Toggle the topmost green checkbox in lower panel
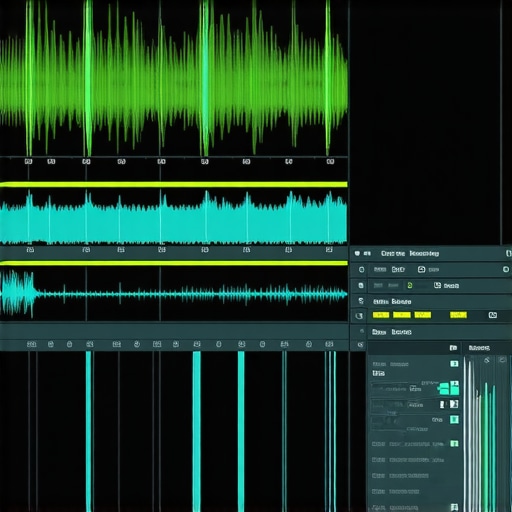 click(x=454, y=364)
